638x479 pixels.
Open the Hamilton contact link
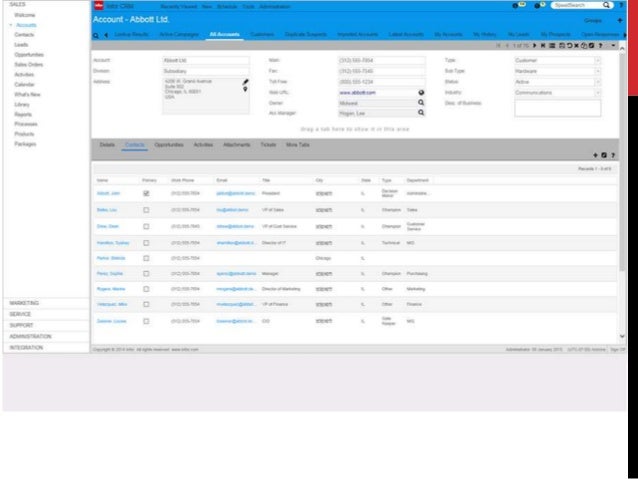[113, 243]
